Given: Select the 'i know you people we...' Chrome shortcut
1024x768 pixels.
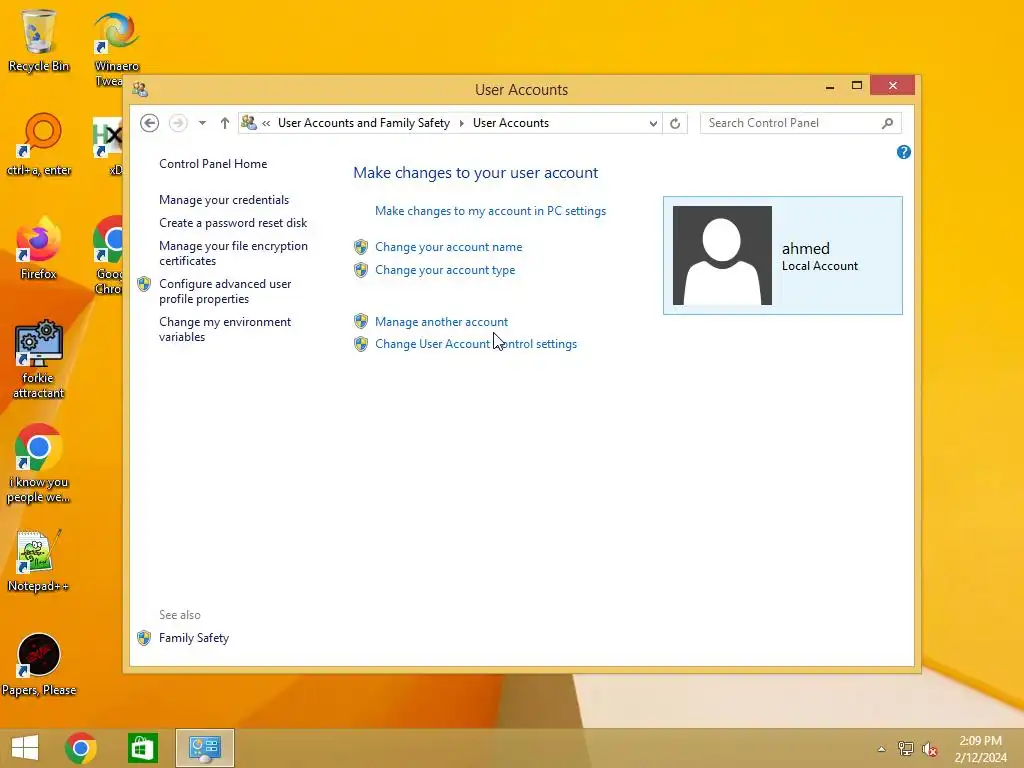Looking at the screenshot, I should 39,464.
